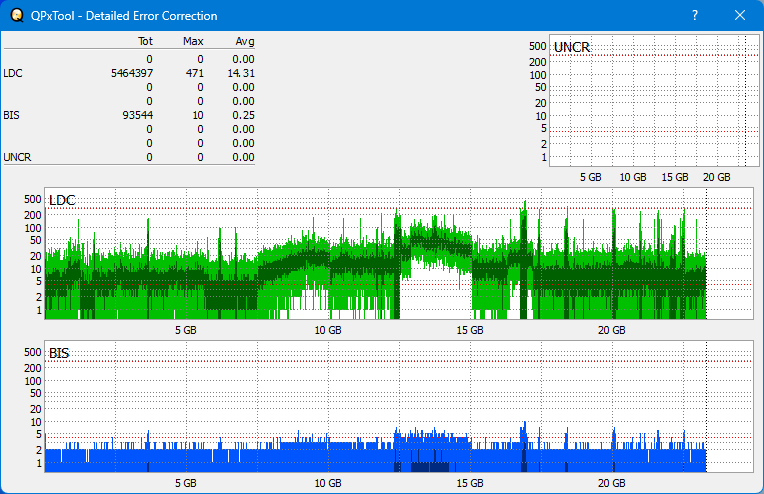This screenshot has width=764, height=494.
Task: Select the BIS average value 0.25
Action: pyautogui.click(x=243, y=115)
